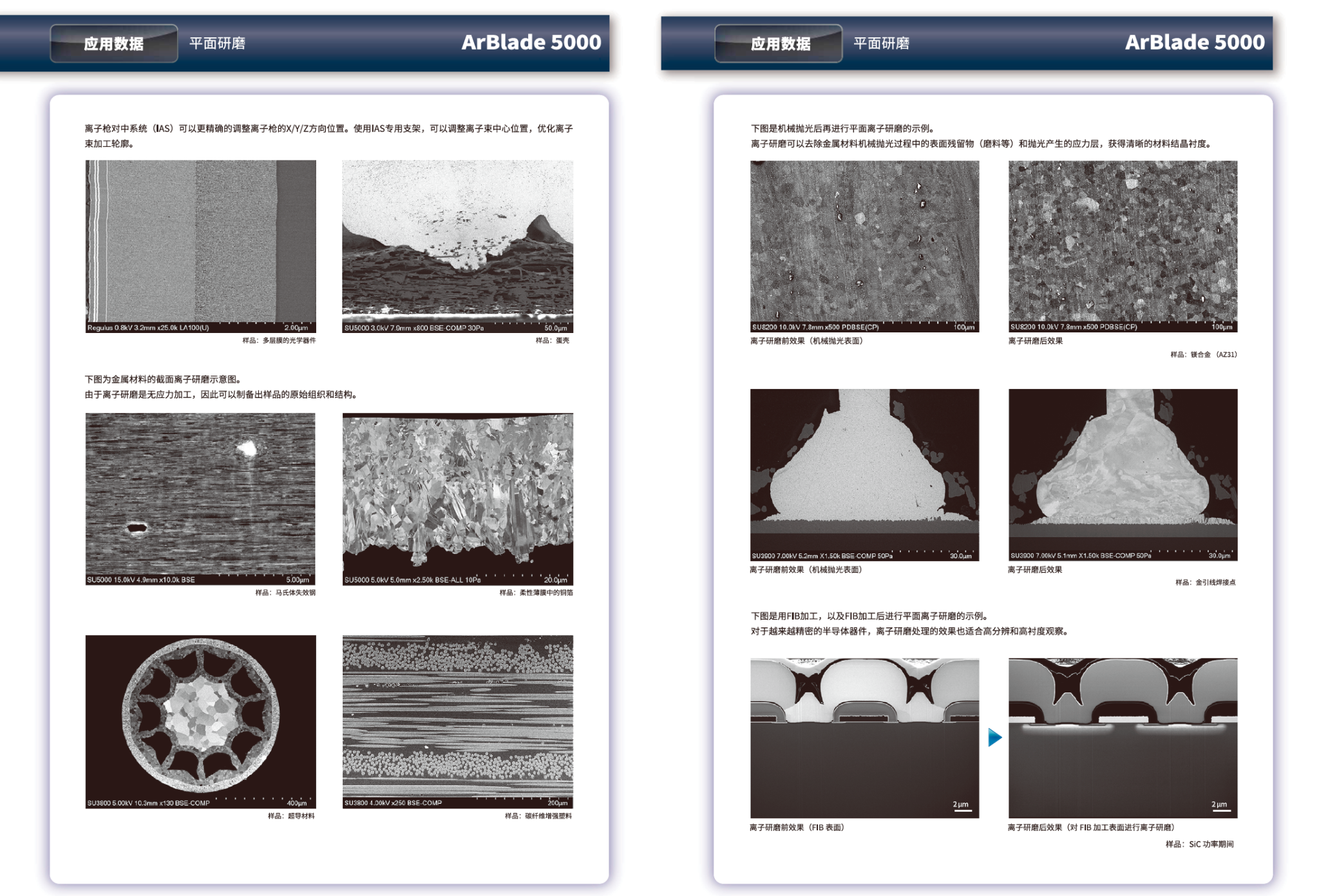The height and width of the screenshot is (896, 1319).
Task: Click the line 对于越来越精密的半导体器件
Action: pos(911,631)
